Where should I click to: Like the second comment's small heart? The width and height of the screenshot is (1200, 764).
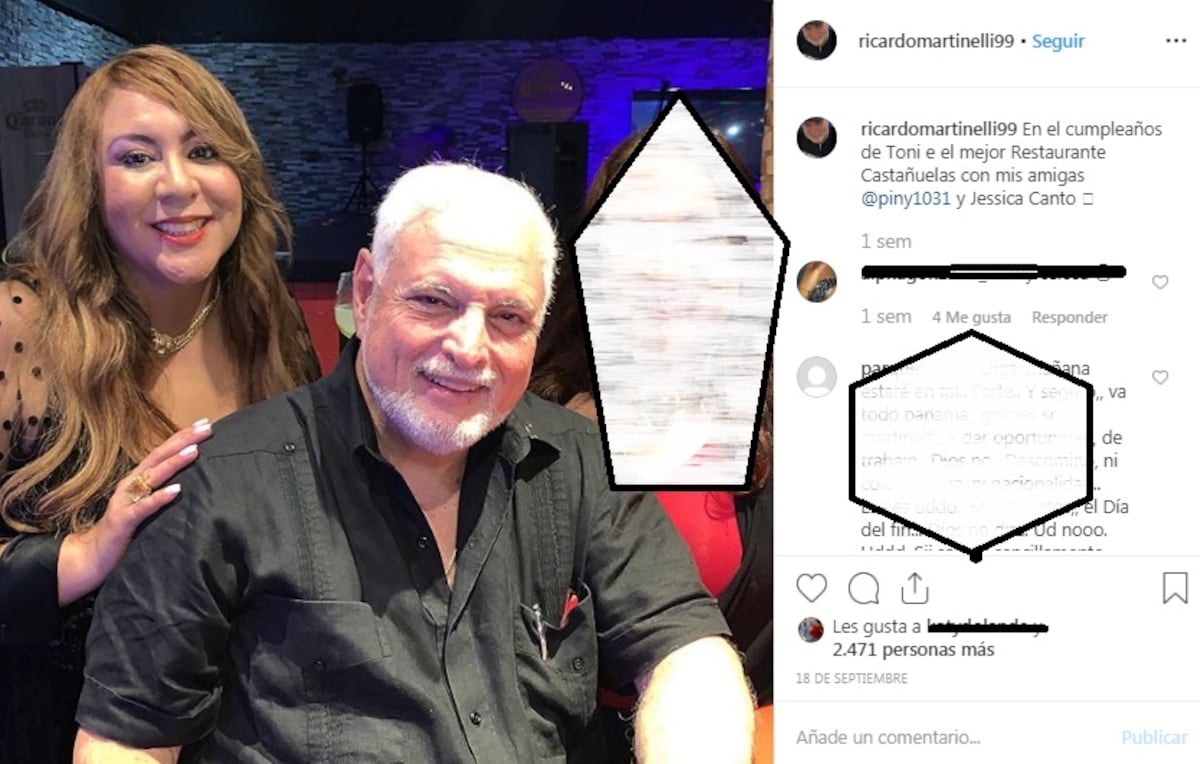tap(1160, 378)
